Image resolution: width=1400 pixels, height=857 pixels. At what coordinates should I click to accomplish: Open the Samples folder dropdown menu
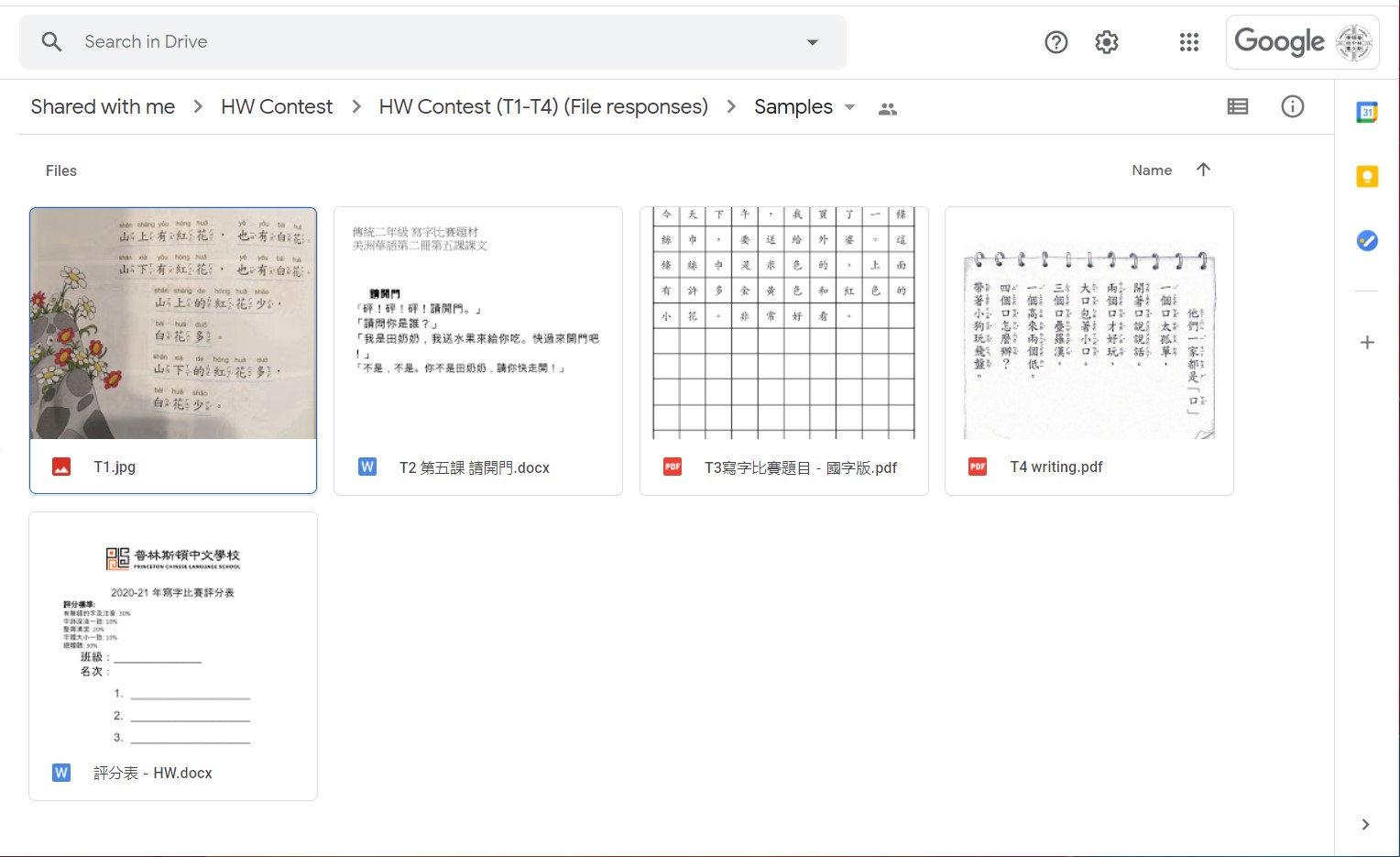tap(849, 107)
